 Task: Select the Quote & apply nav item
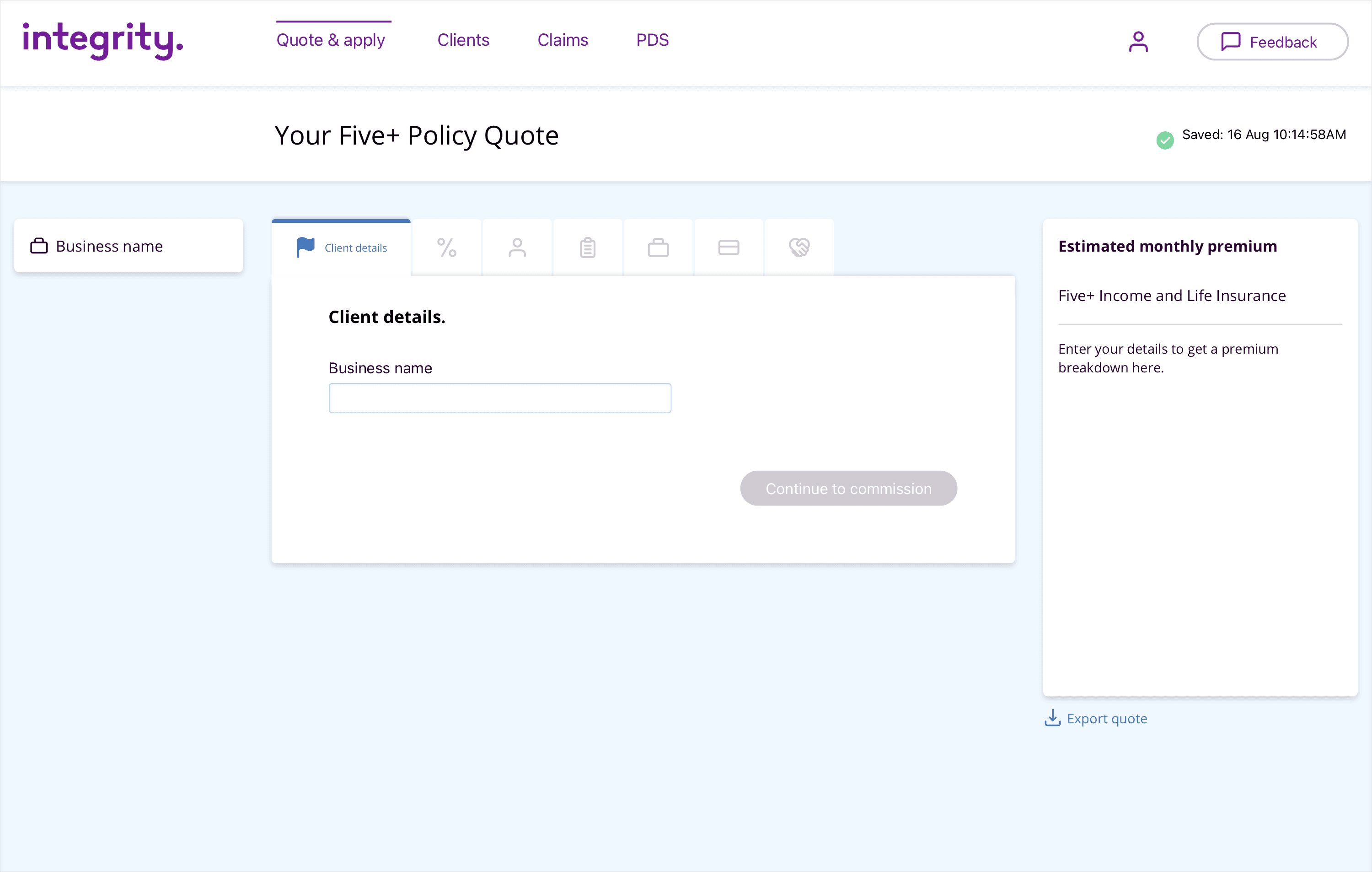point(331,40)
